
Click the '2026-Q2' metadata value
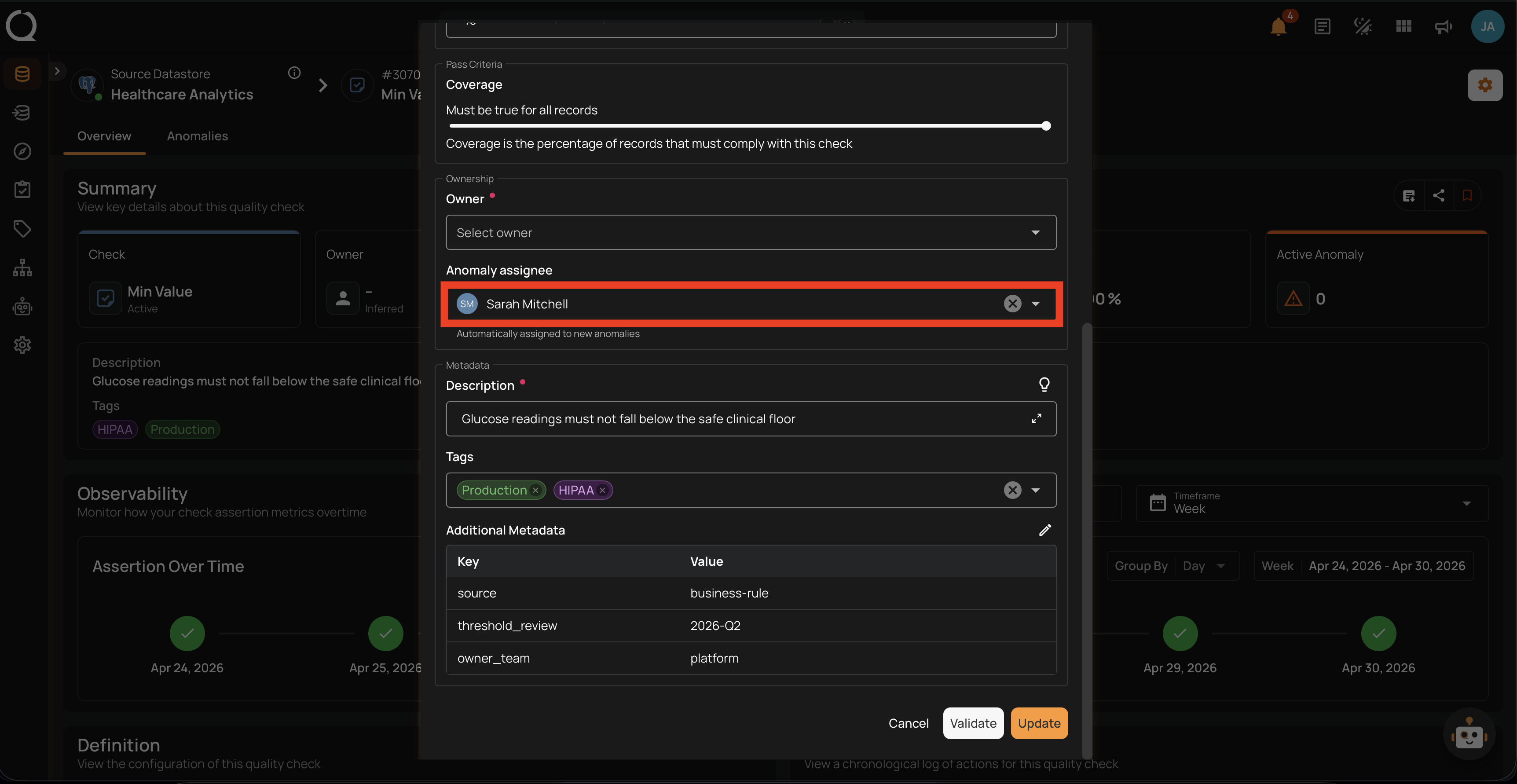(x=715, y=626)
